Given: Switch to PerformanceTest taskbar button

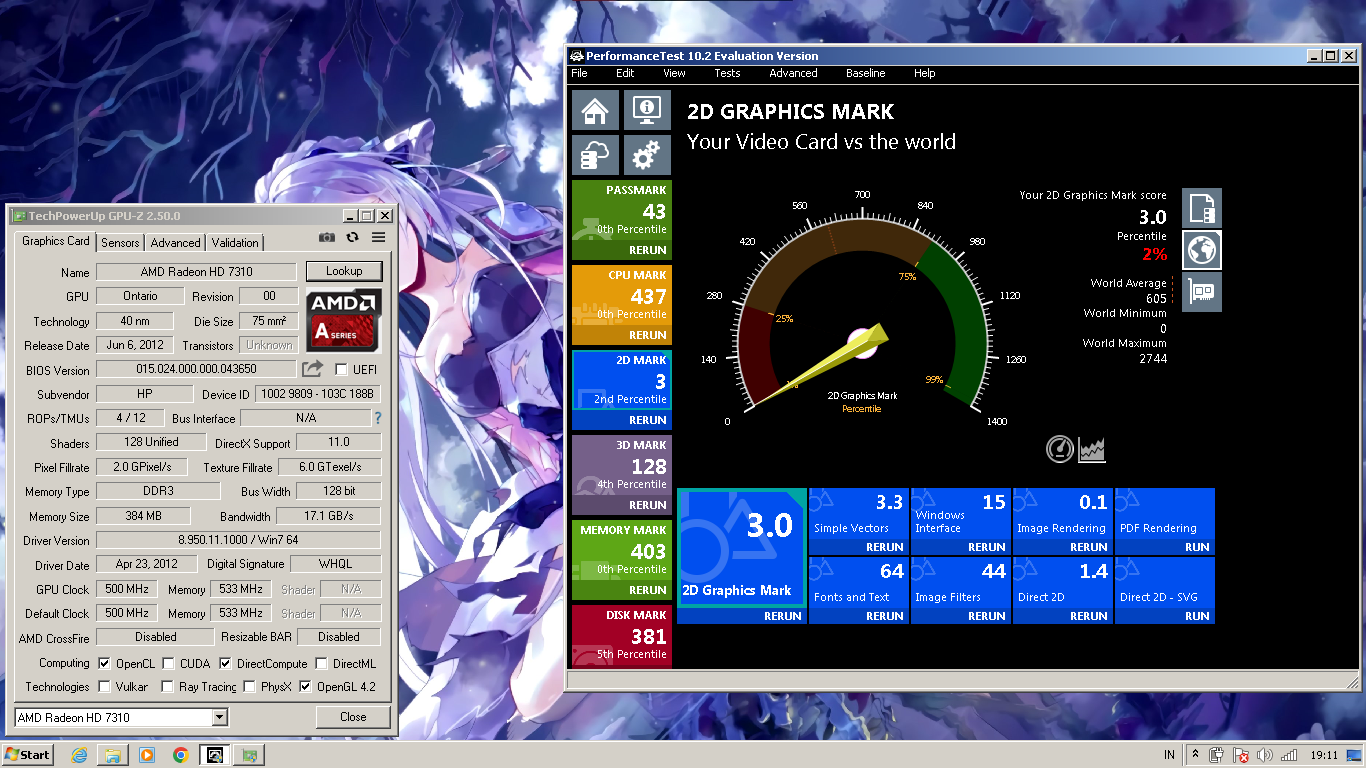Looking at the screenshot, I should pos(214,755).
